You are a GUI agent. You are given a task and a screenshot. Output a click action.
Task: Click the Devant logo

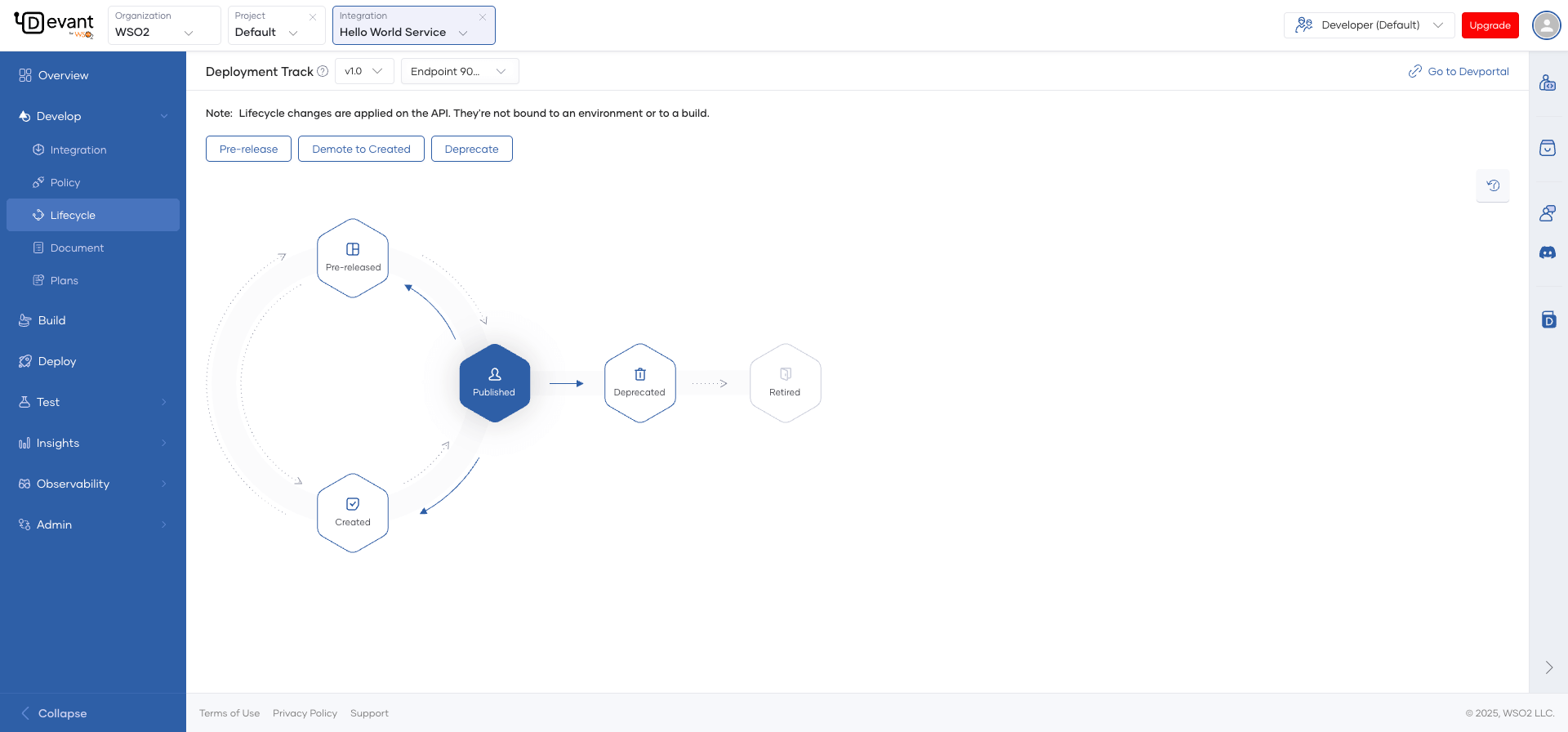(54, 25)
